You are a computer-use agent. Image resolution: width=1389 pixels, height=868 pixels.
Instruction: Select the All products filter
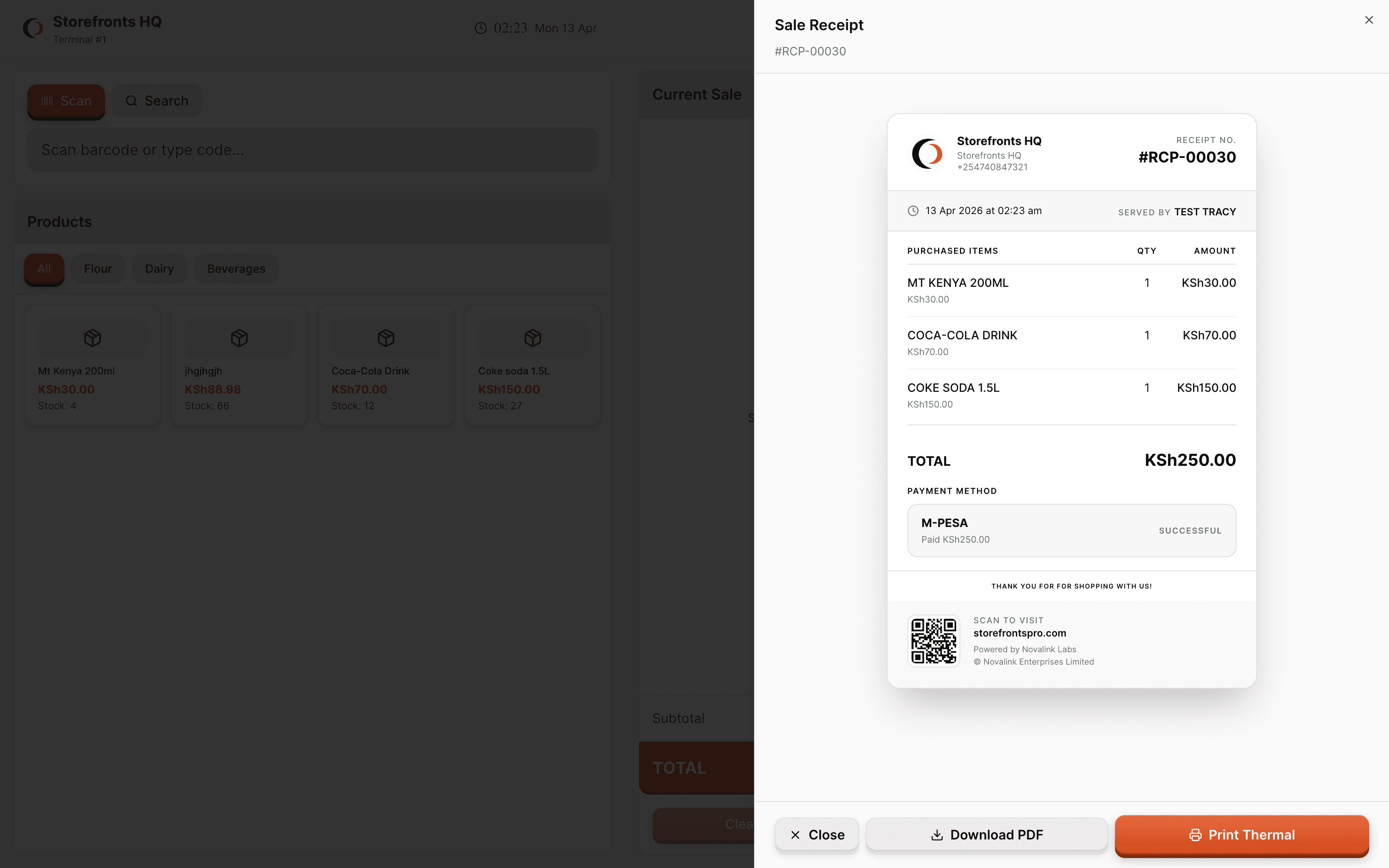(44, 268)
